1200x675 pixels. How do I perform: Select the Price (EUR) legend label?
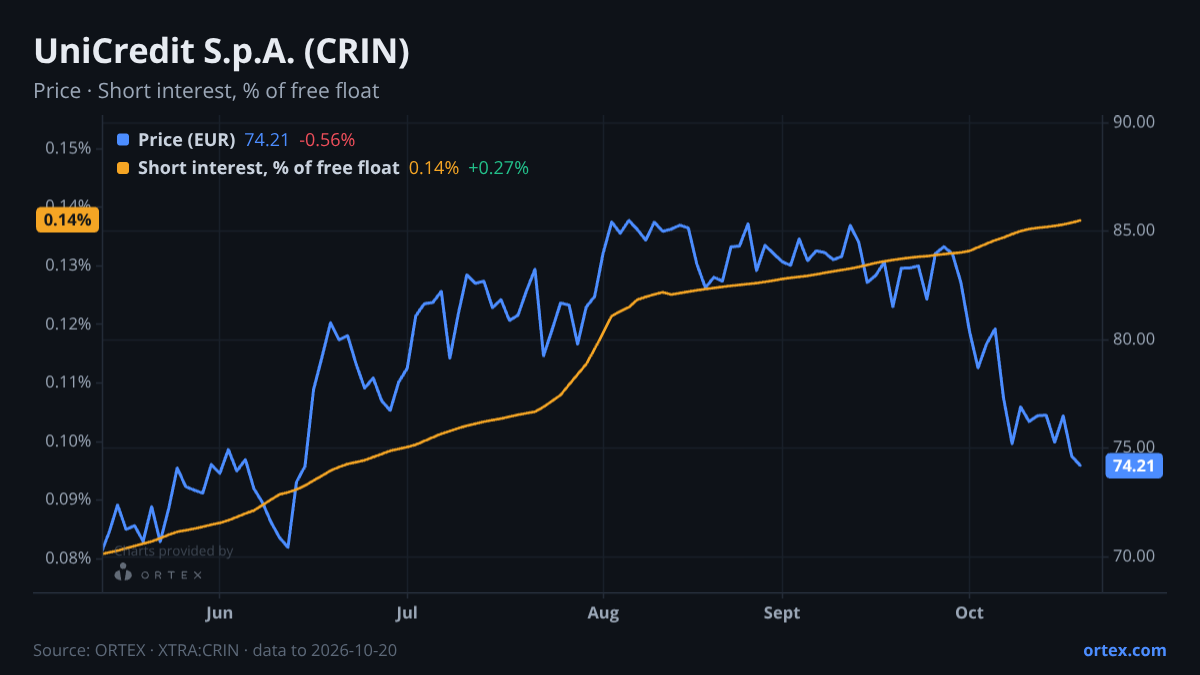coord(187,140)
